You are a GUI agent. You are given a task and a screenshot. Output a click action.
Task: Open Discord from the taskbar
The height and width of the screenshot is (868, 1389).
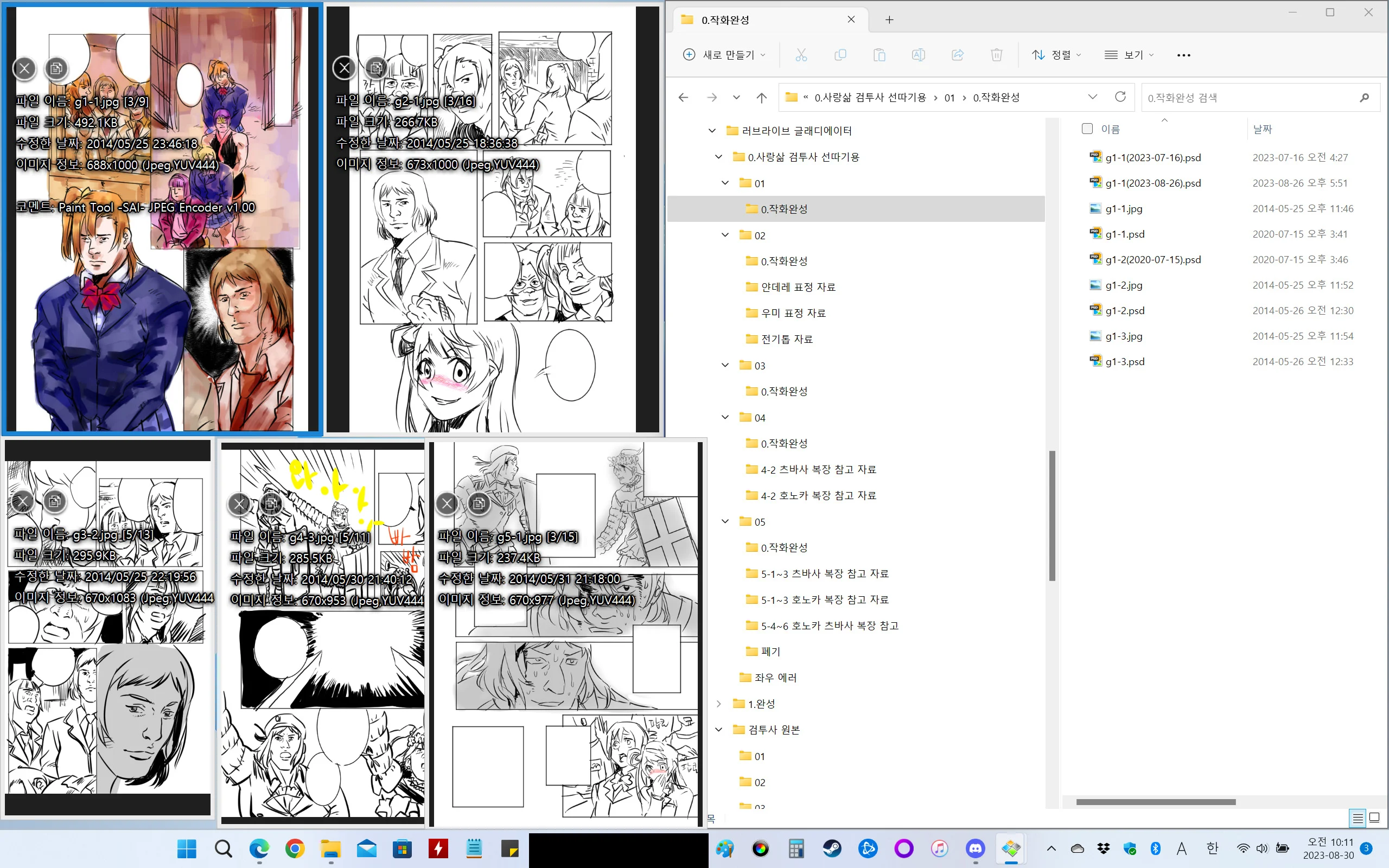[x=975, y=848]
